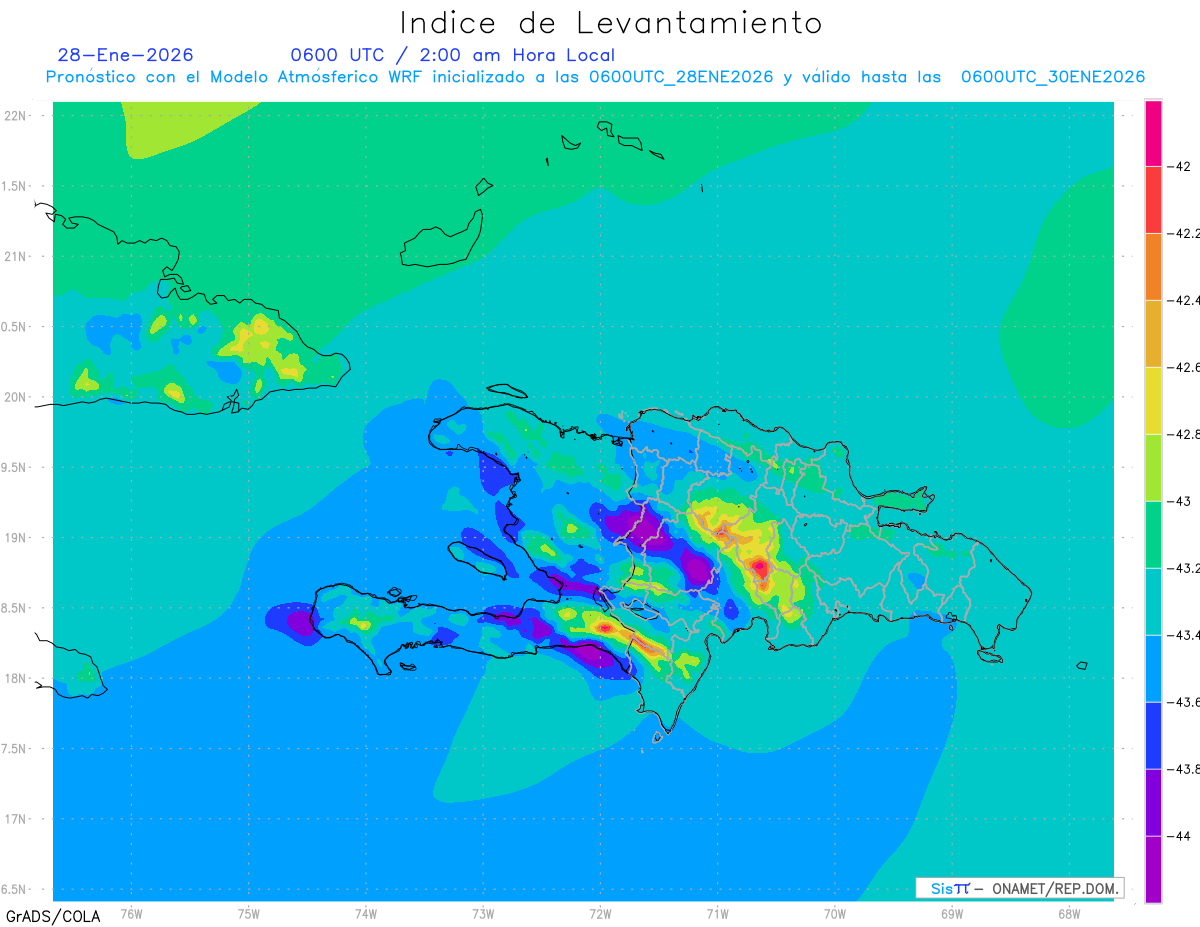Select the pink swatch above -42
Image resolution: width=1200 pixels, height=927 pixels.
coord(1153,133)
